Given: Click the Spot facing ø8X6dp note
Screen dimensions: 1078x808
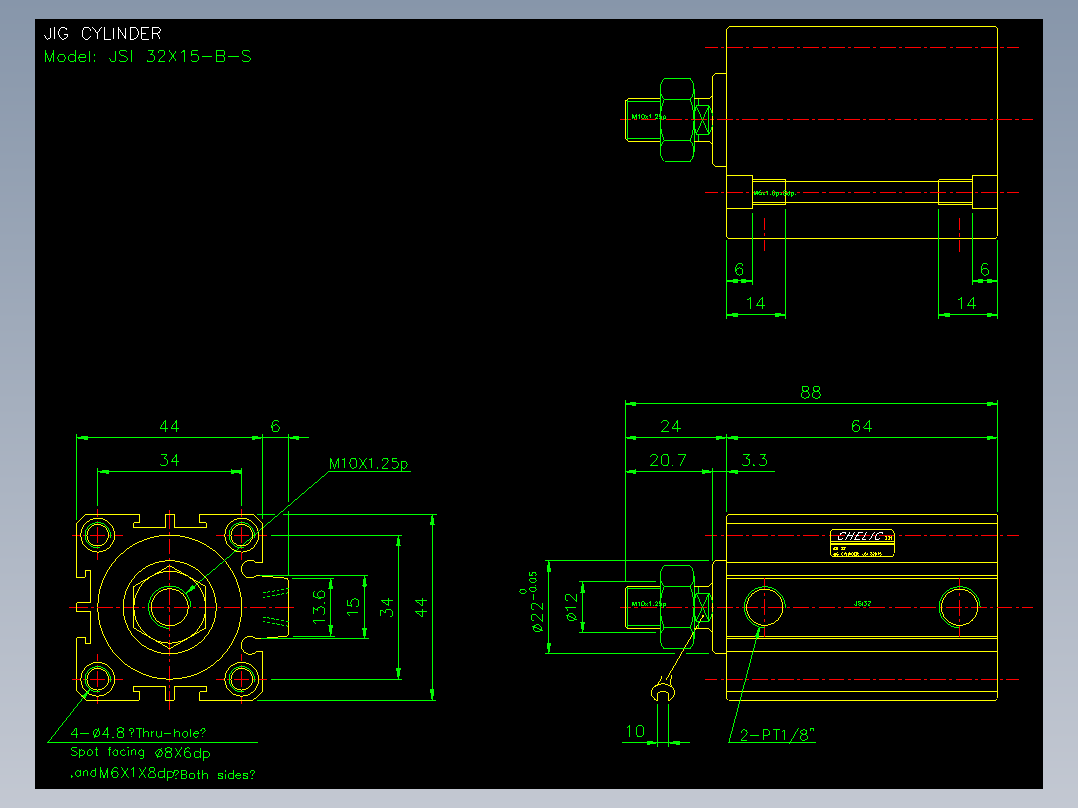Looking at the screenshot, I should click(140, 753).
